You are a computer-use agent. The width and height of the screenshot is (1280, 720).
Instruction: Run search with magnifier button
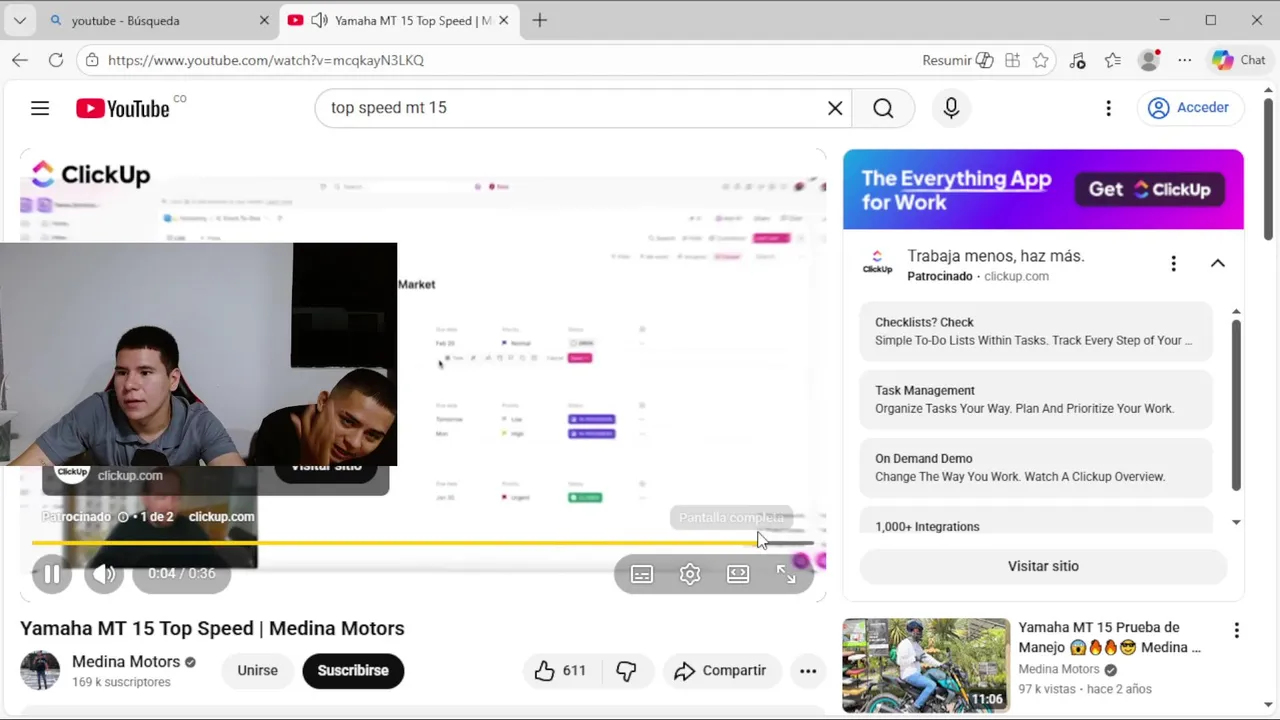[883, 108]
